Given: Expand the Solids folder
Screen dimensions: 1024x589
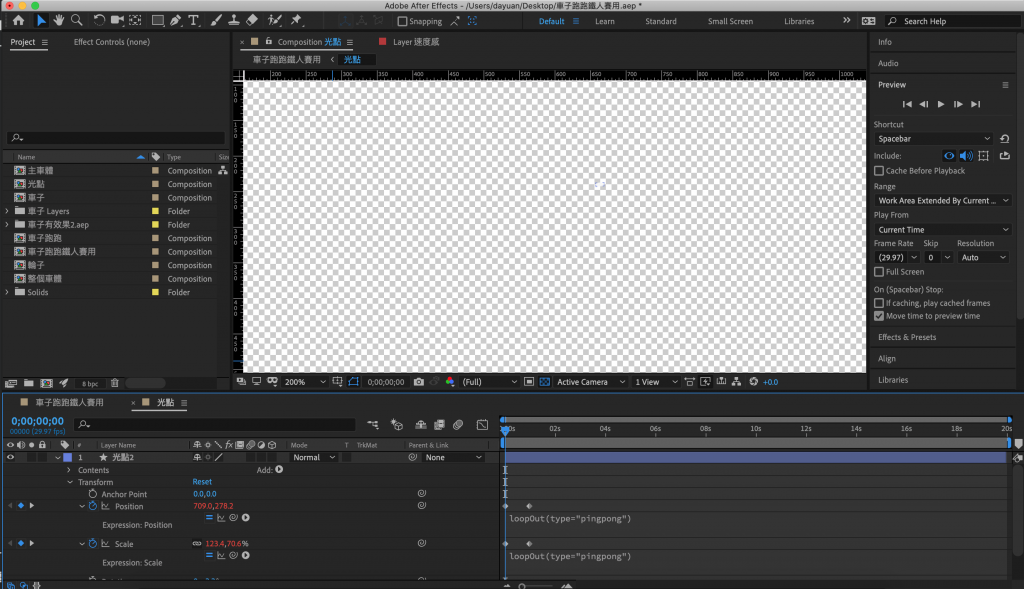Looking at the screenshot, I should coord(7,292).
